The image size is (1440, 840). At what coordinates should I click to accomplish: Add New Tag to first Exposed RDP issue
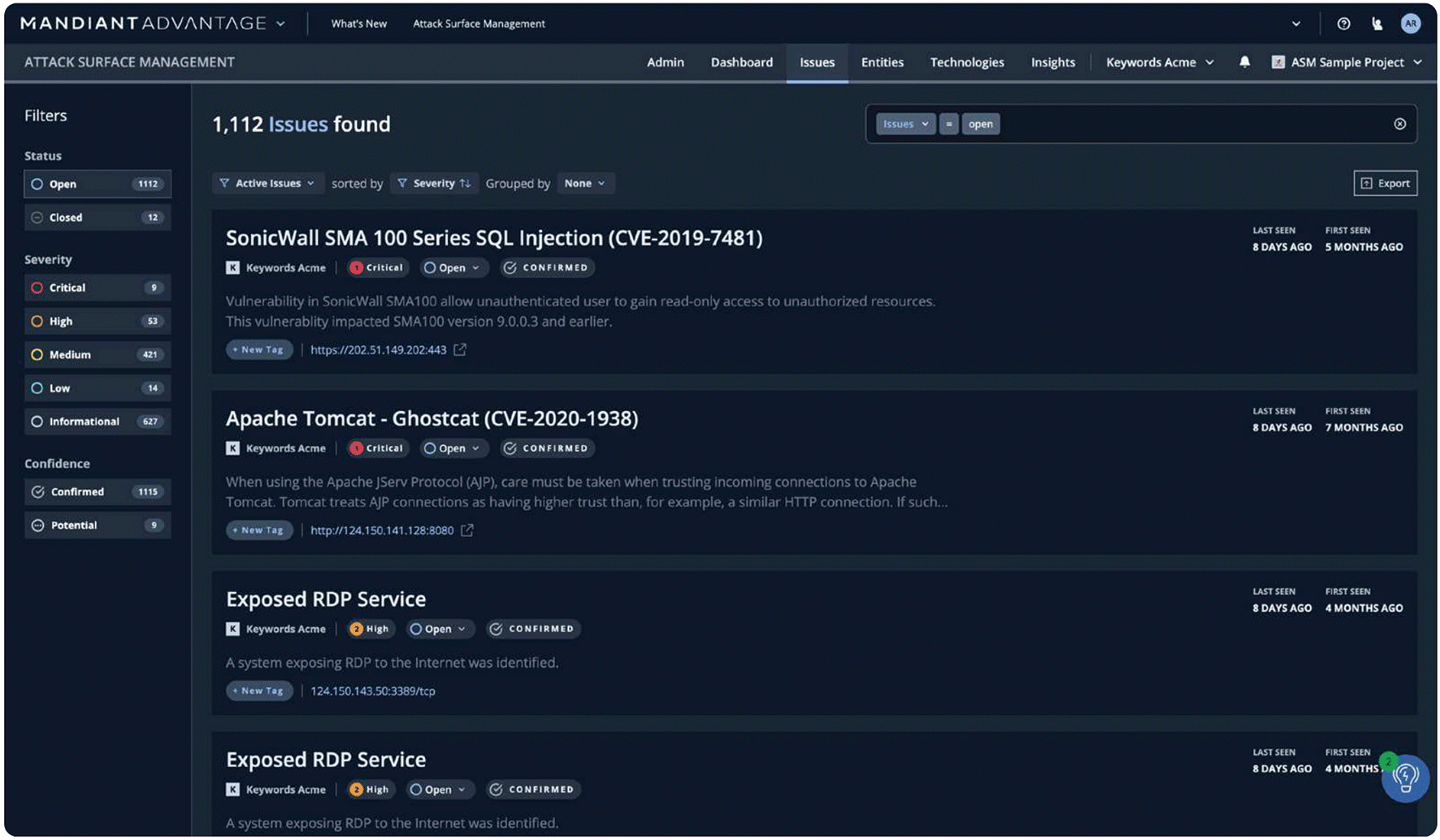coord(259,691)
